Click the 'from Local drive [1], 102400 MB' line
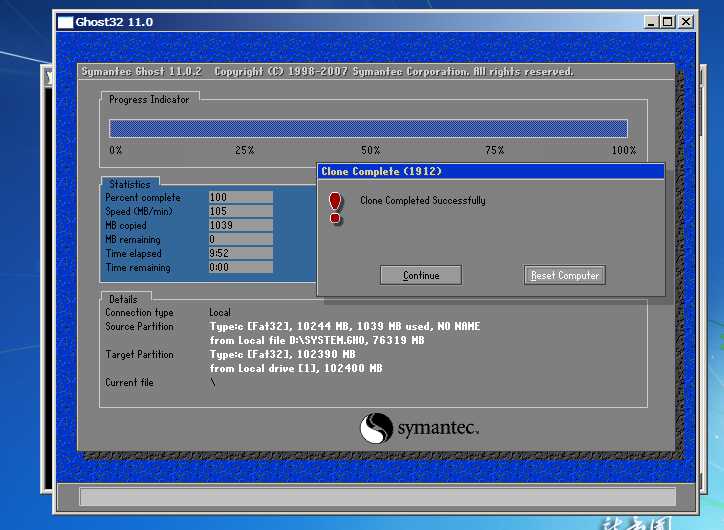 pos(296,368)
